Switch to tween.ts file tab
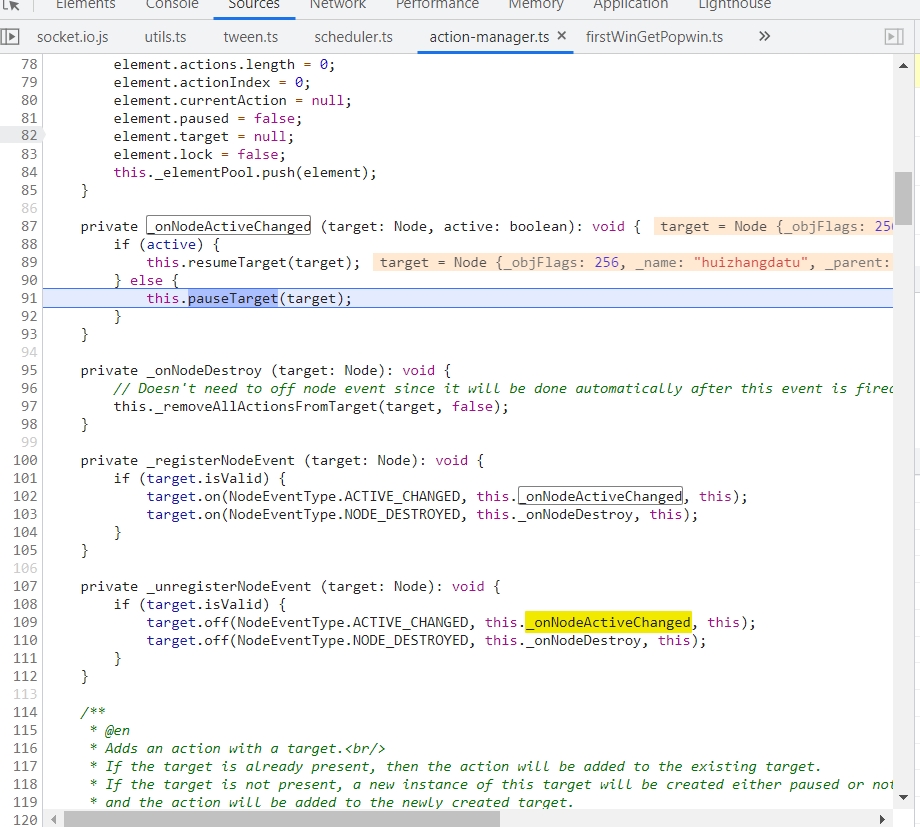 tap(251, 37)
